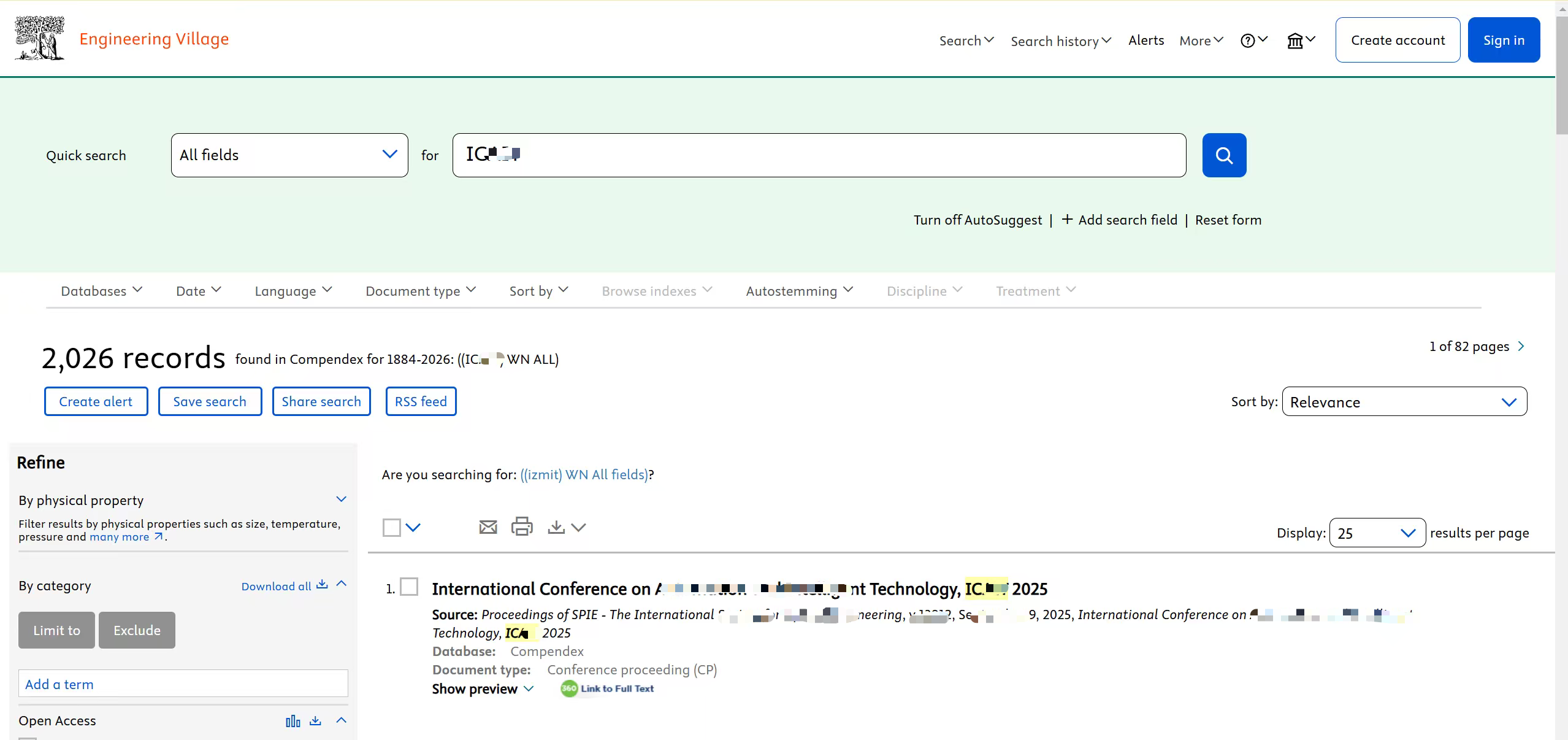The width and height of the screenshot is (1568, 740).
Task: Click the Sign in button
Action: 1504,40
